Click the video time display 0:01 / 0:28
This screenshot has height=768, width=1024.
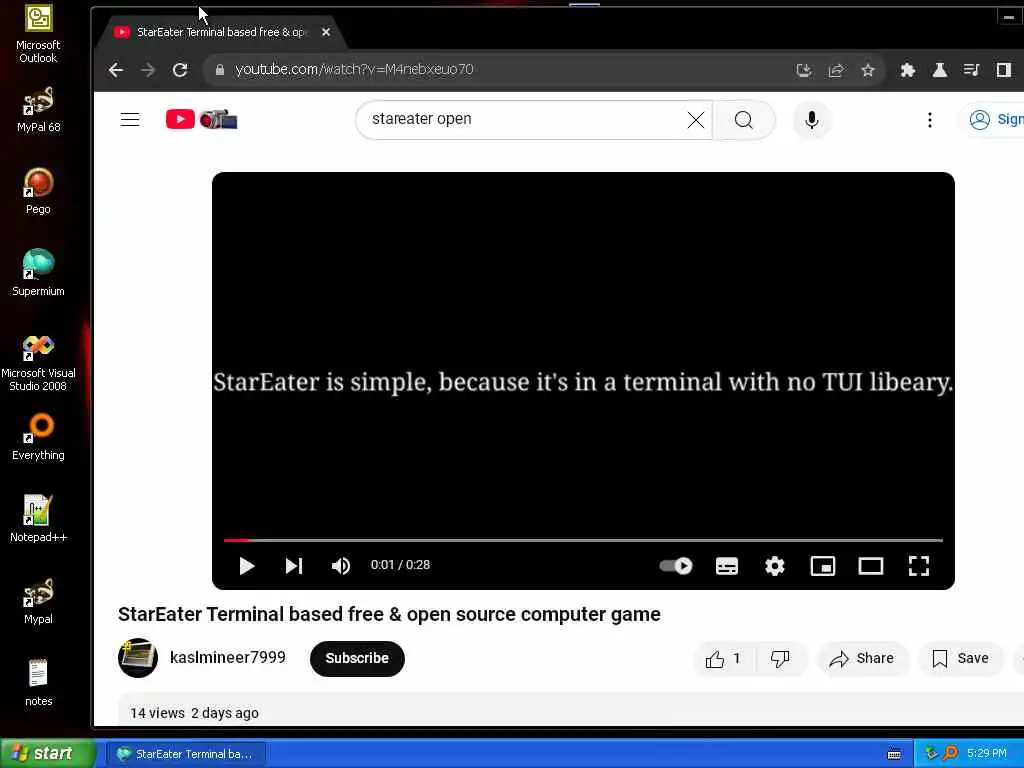tap(400, 565)
